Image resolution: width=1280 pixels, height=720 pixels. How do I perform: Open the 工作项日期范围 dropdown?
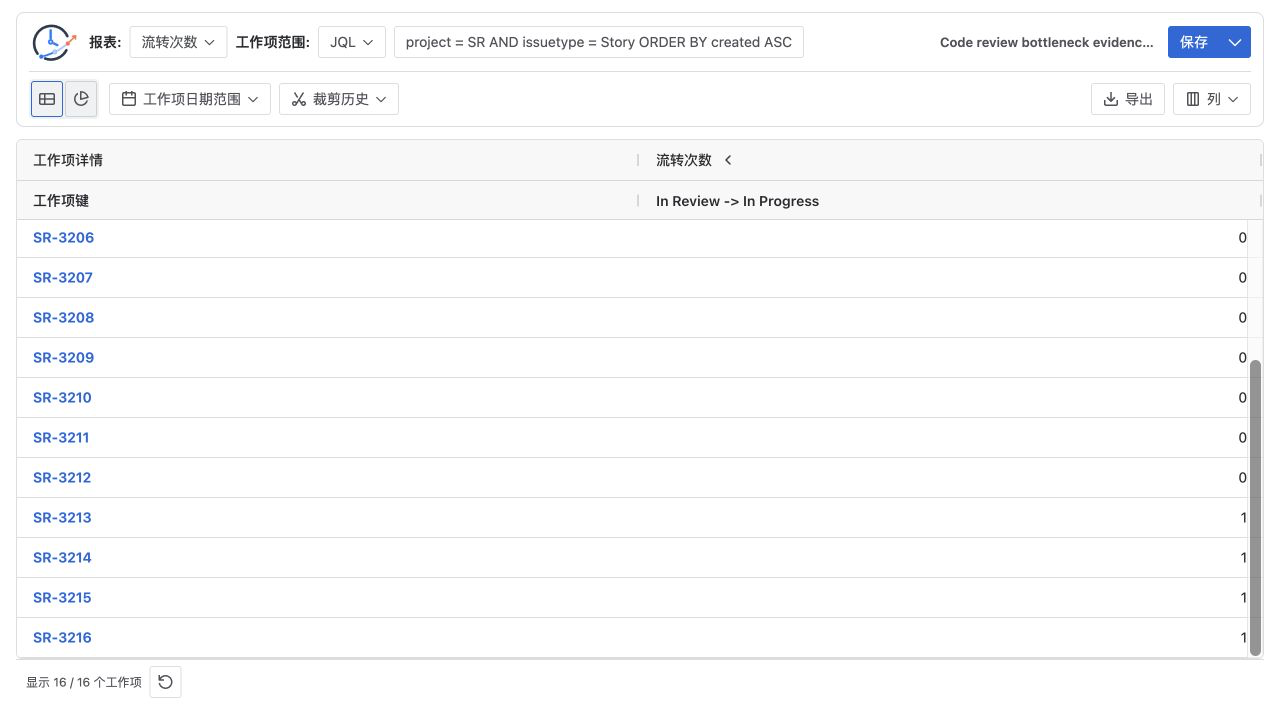(190, 99)
